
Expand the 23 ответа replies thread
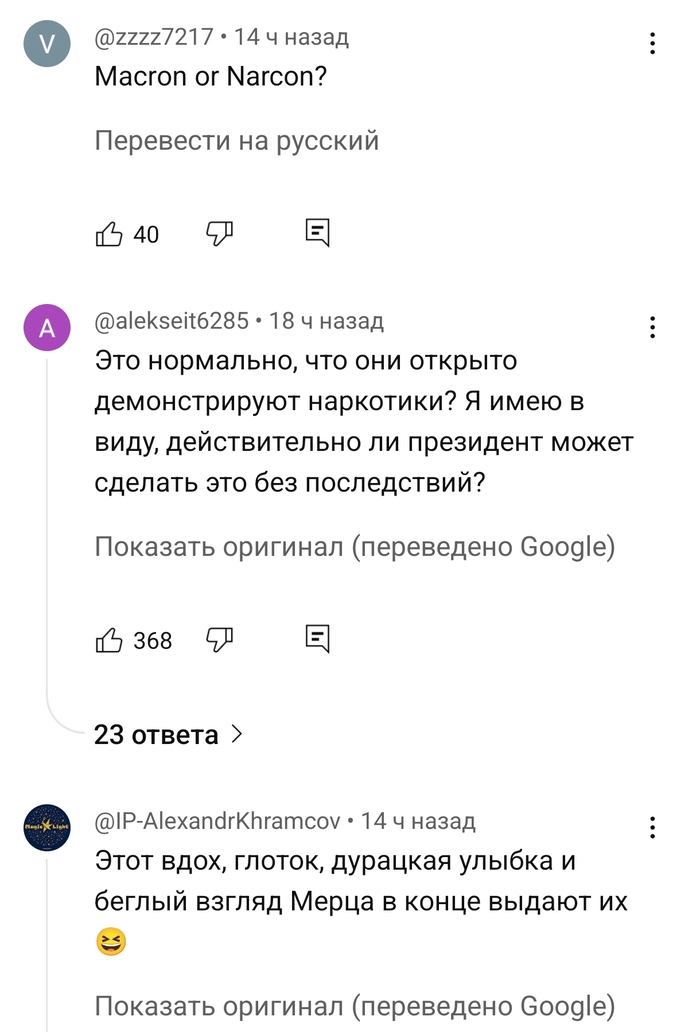[156, 736]
